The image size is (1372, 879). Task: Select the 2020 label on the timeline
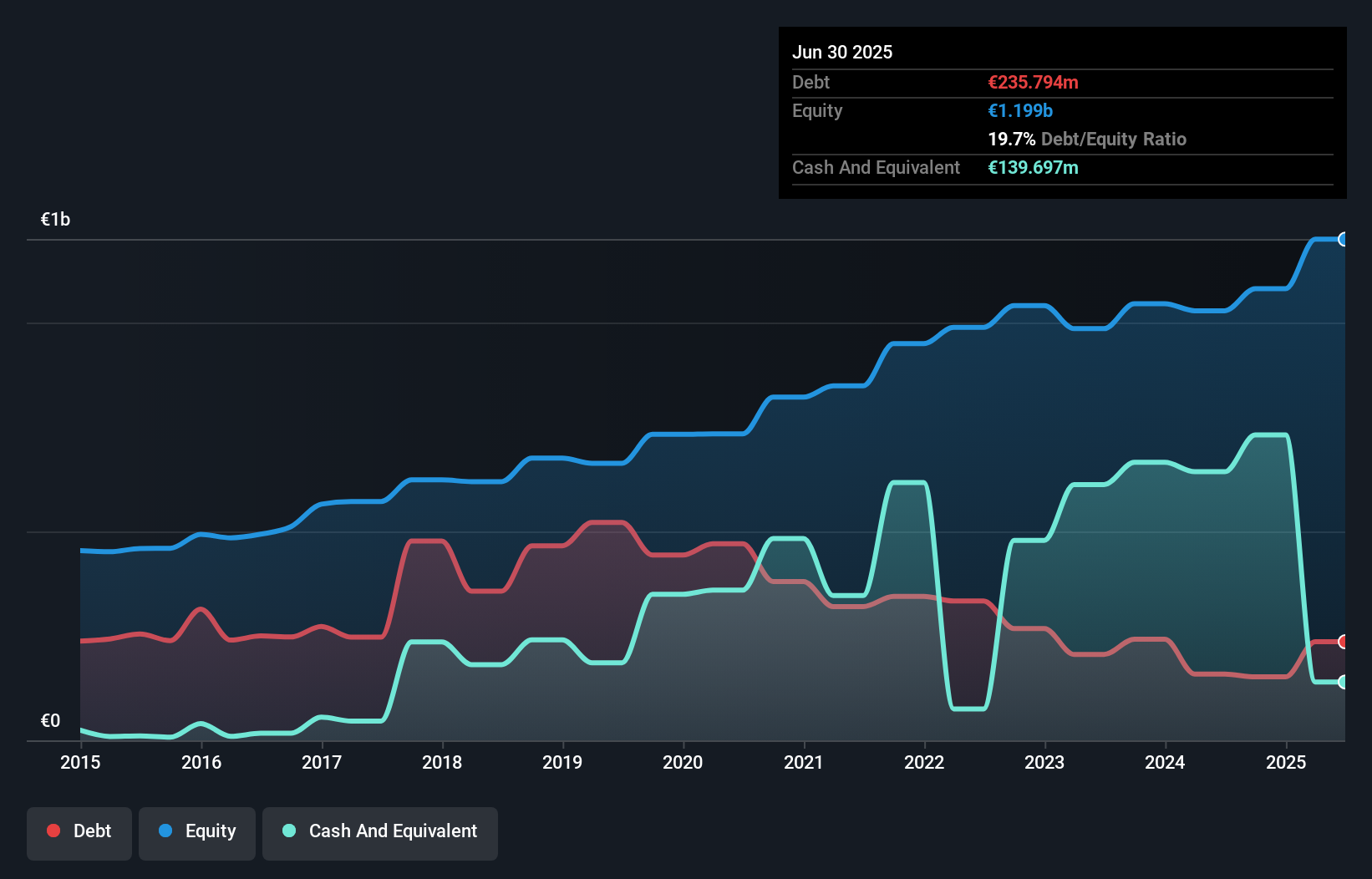683,762
